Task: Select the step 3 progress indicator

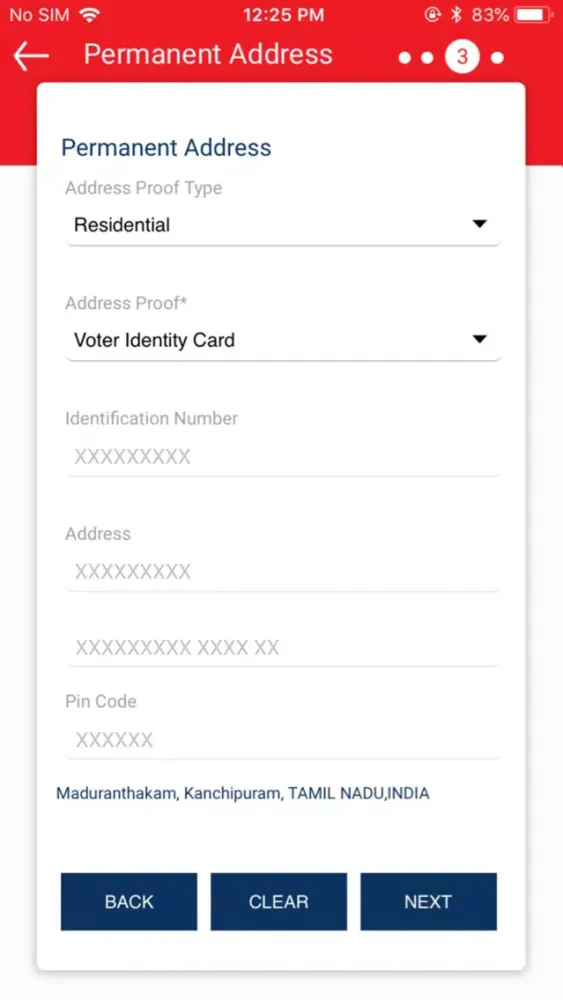Action: tap(462, 57)
